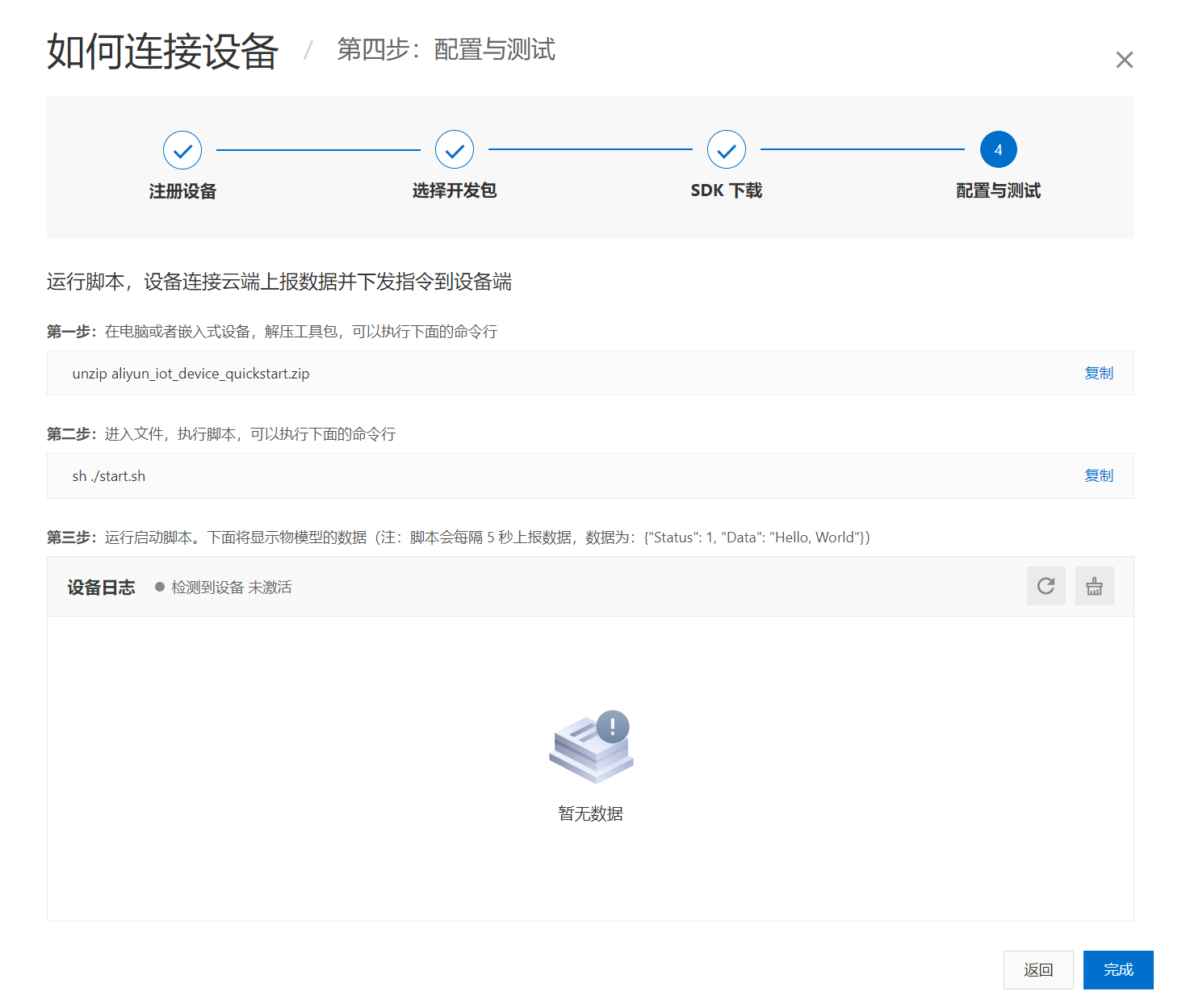
Task: Click the status dot before 检测到设备
Action: (158, 587)
